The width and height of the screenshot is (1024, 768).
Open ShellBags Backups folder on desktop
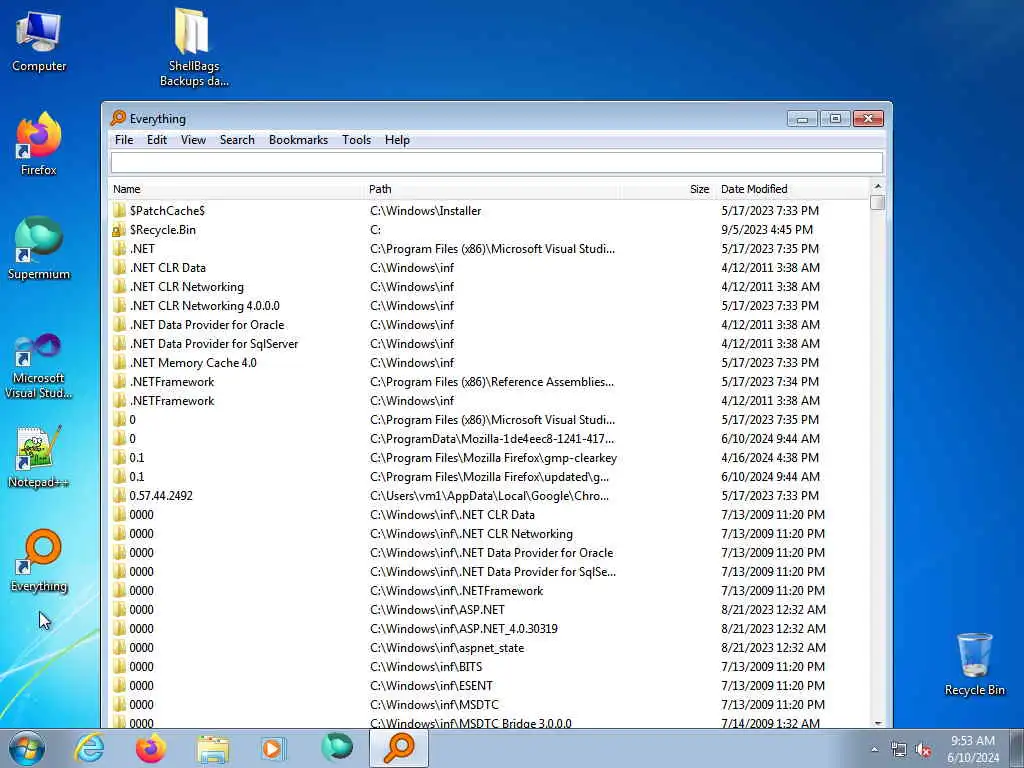point(194,47)
